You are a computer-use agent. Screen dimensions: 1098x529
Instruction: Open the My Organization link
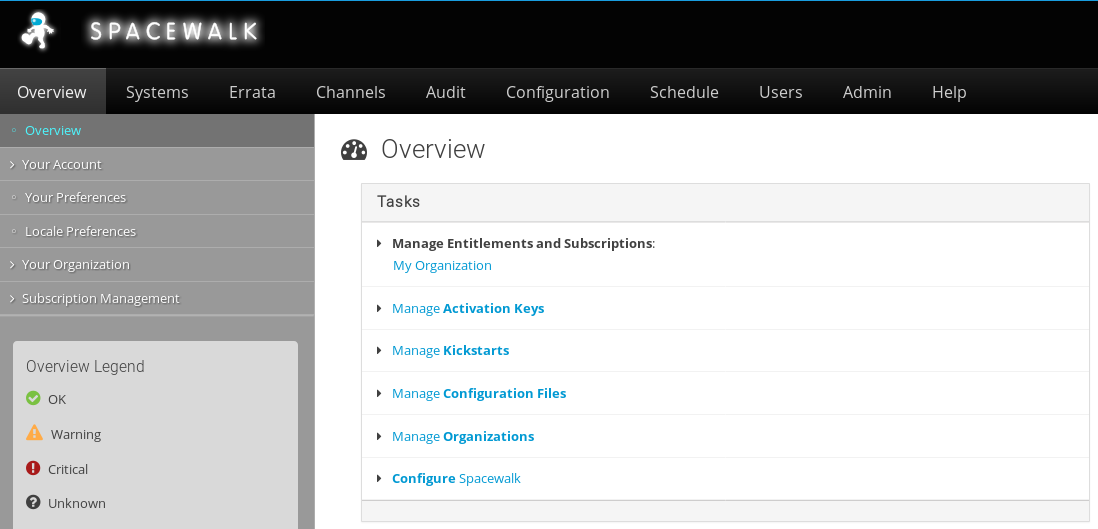pos(442,266)
